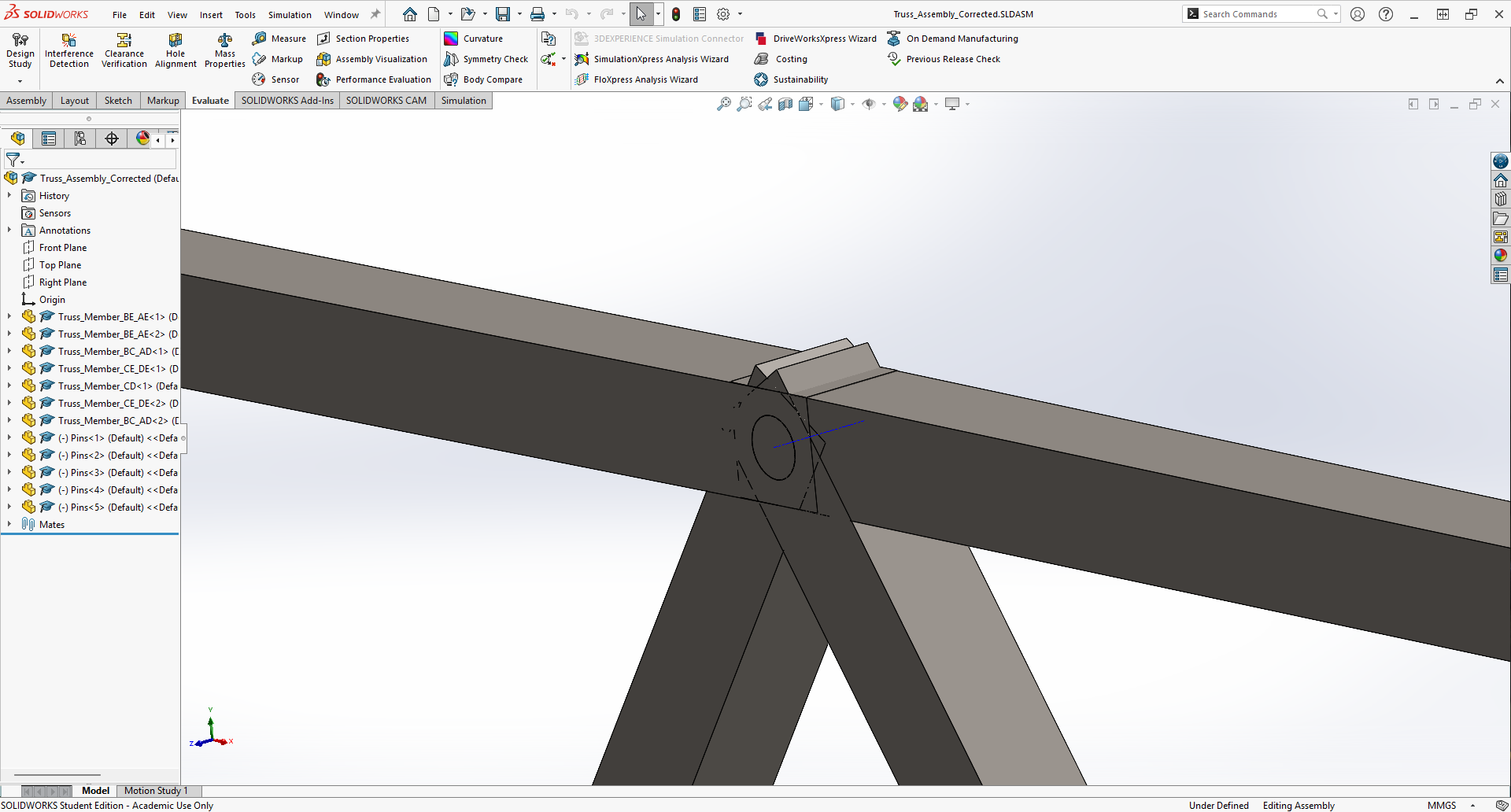The image size is (1511, 812).
Task: Expand the Annotations folder
Action: click(9, 231)
